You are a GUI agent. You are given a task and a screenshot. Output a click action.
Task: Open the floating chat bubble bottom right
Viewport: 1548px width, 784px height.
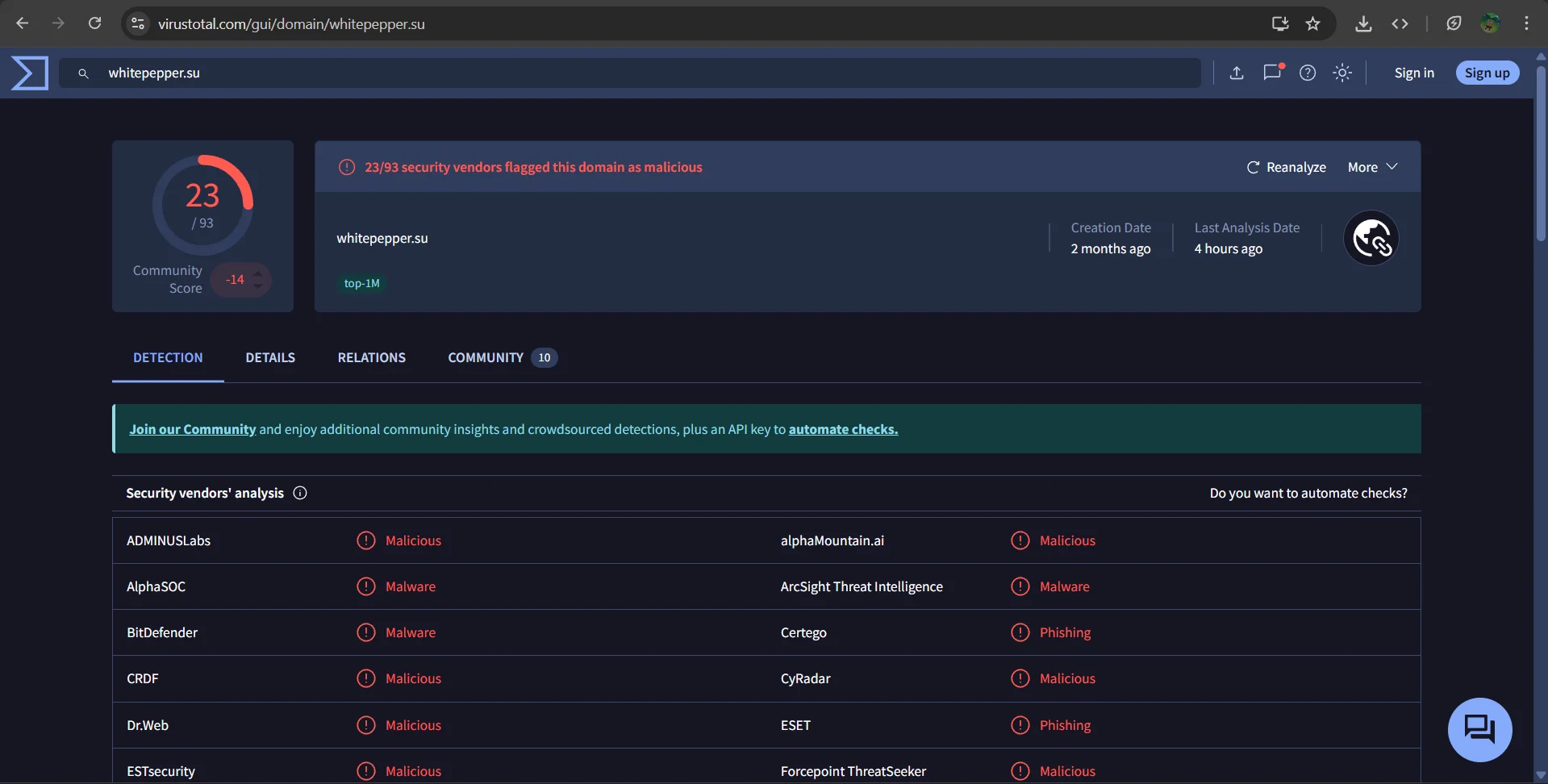(x=1479, y=729)
